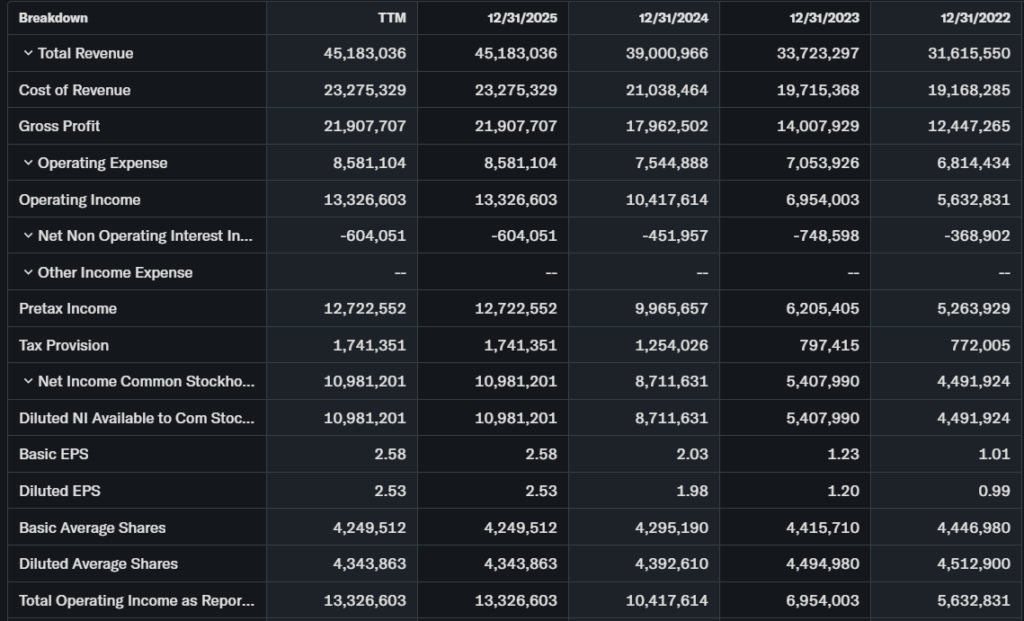Select the Diluted EPS row label
Image resolution: width=1024 pixels, height=621 pixels.
point(60,491)
